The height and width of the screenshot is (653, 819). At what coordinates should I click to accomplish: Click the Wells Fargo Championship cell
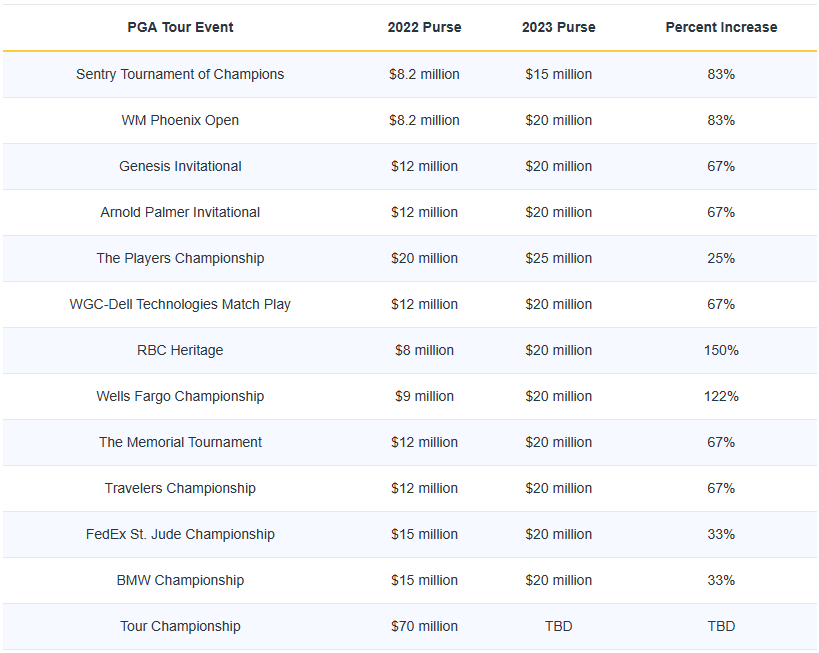(180, 396)
